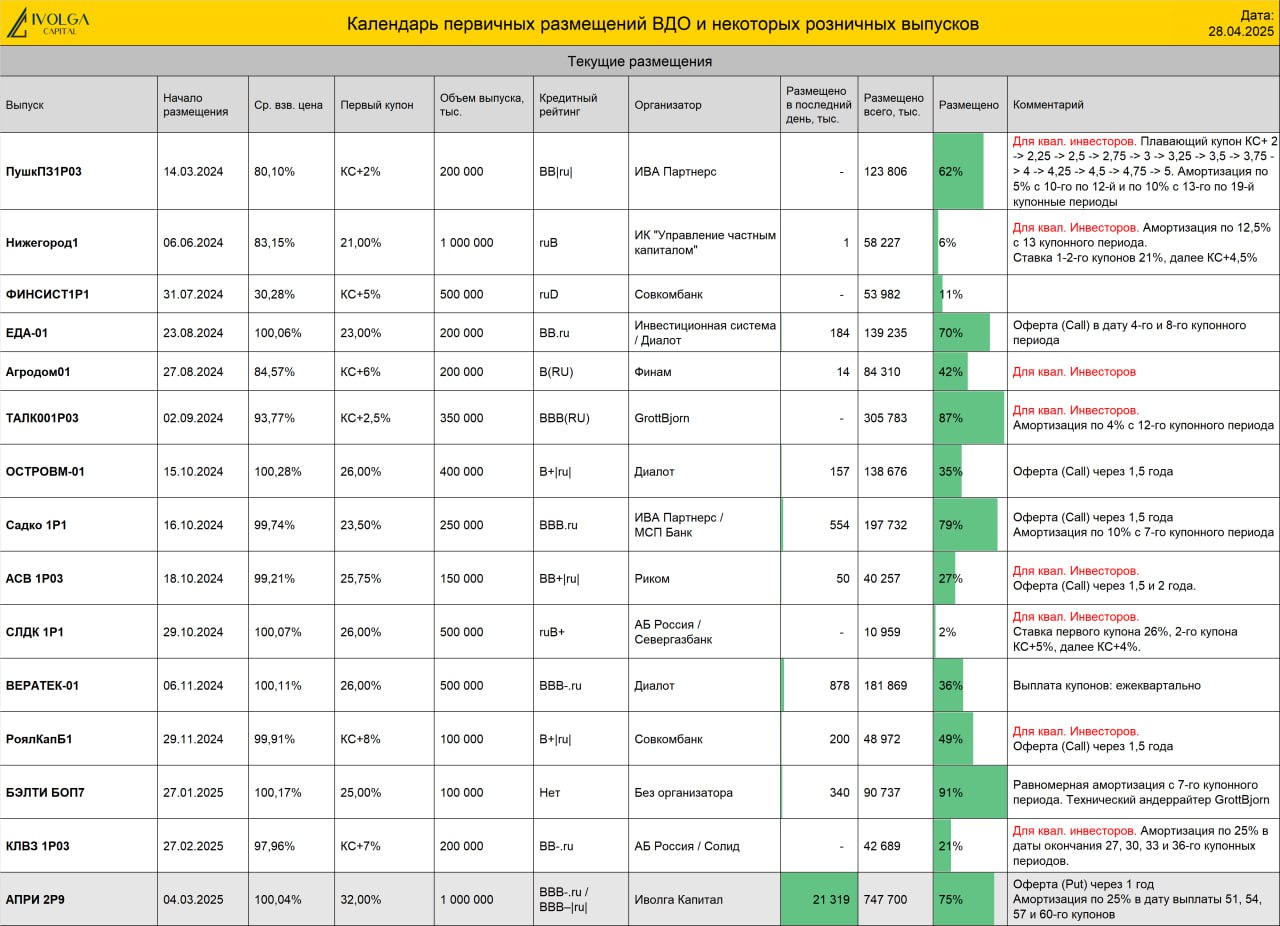Select total placed value 305 783
1280x926 pixels.
tap(885, 418)
